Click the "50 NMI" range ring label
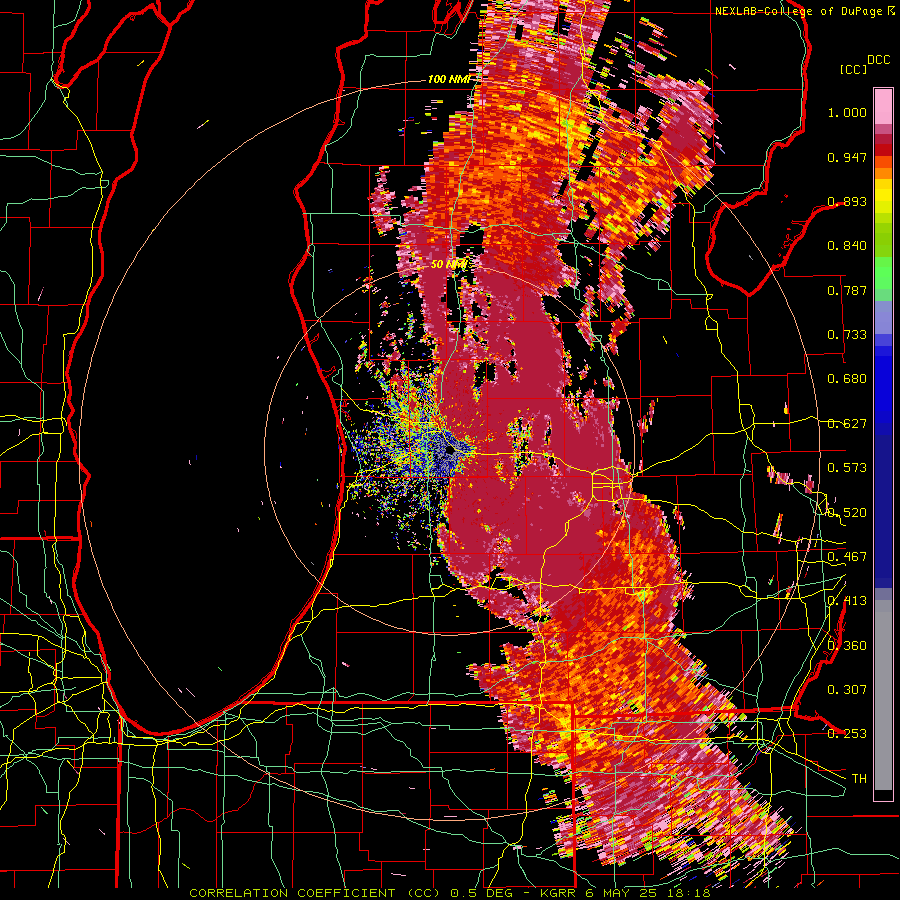900x900 pixels. click(x=448, y=264)
